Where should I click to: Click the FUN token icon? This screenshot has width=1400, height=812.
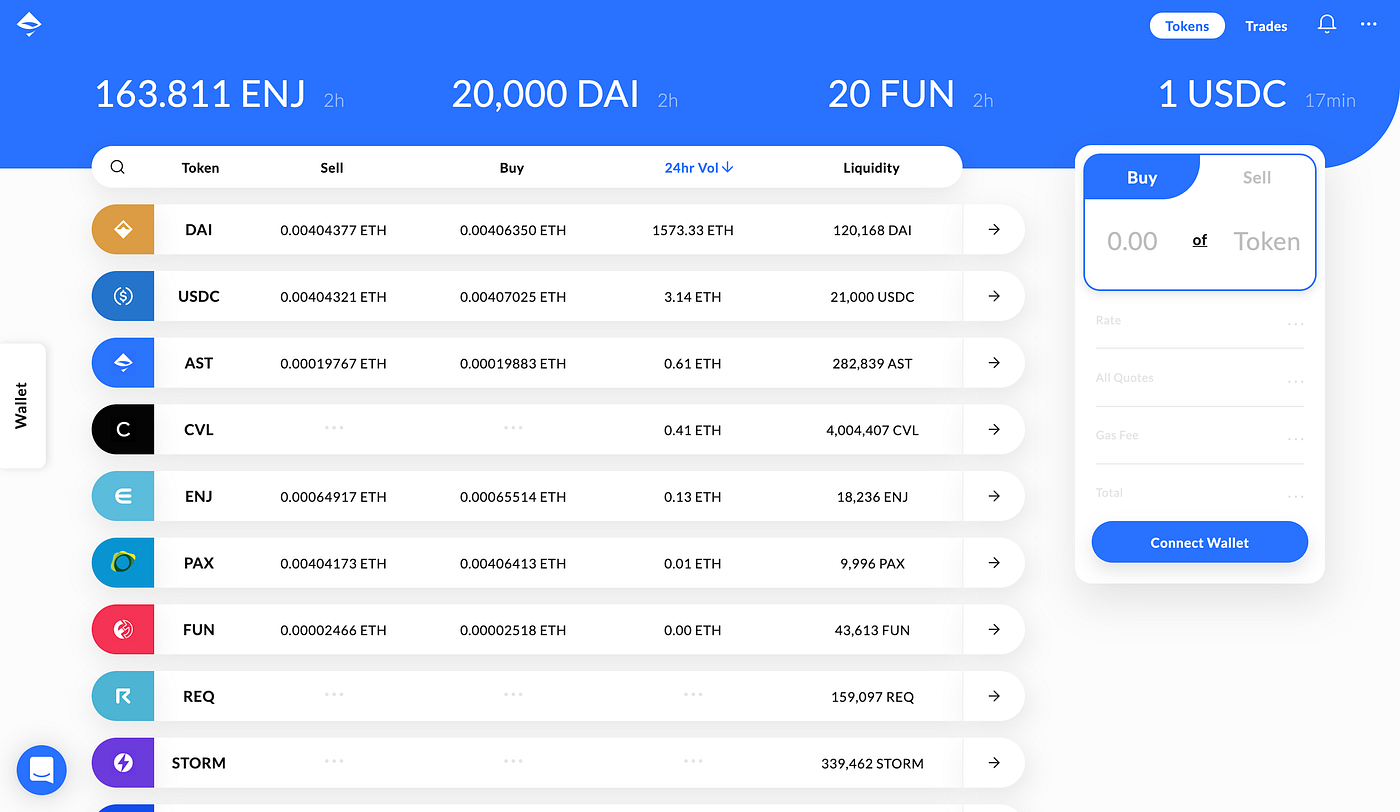[x=123, y=630]
